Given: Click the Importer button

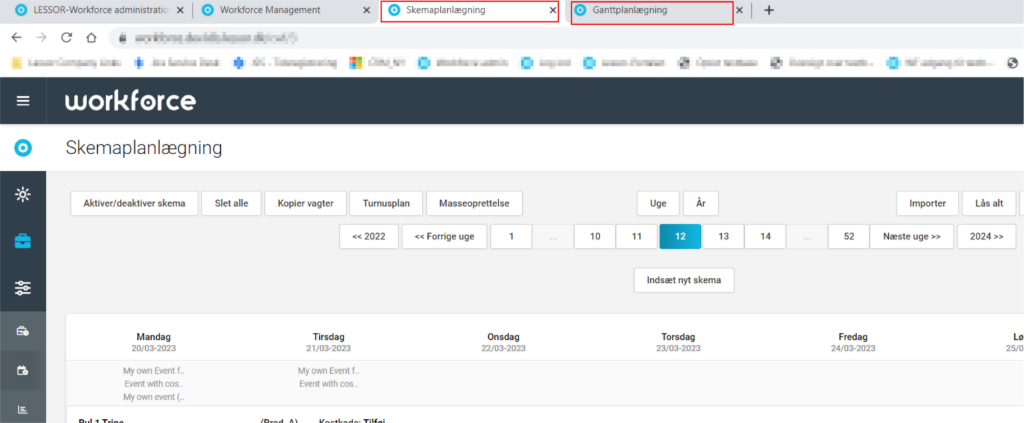Looking at the screenshot, I should [927, 203].
